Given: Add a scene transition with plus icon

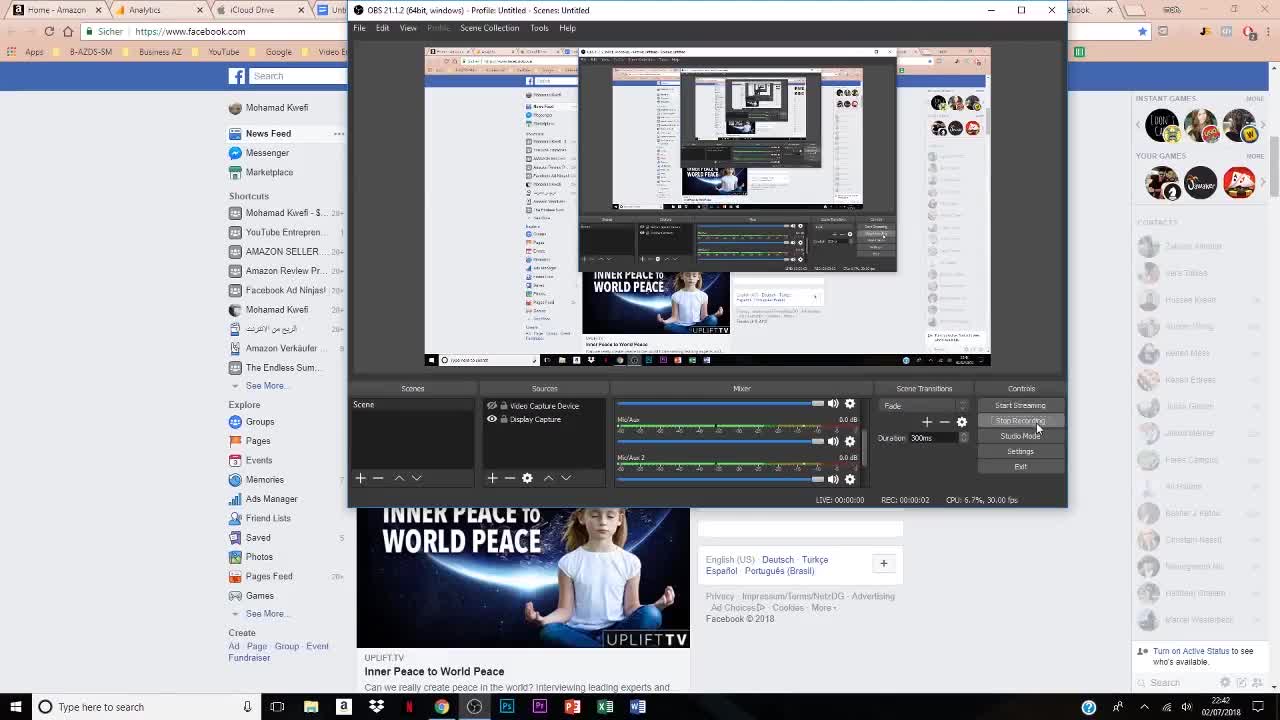Looking at the screenshot, I should (x=927, y=422).
